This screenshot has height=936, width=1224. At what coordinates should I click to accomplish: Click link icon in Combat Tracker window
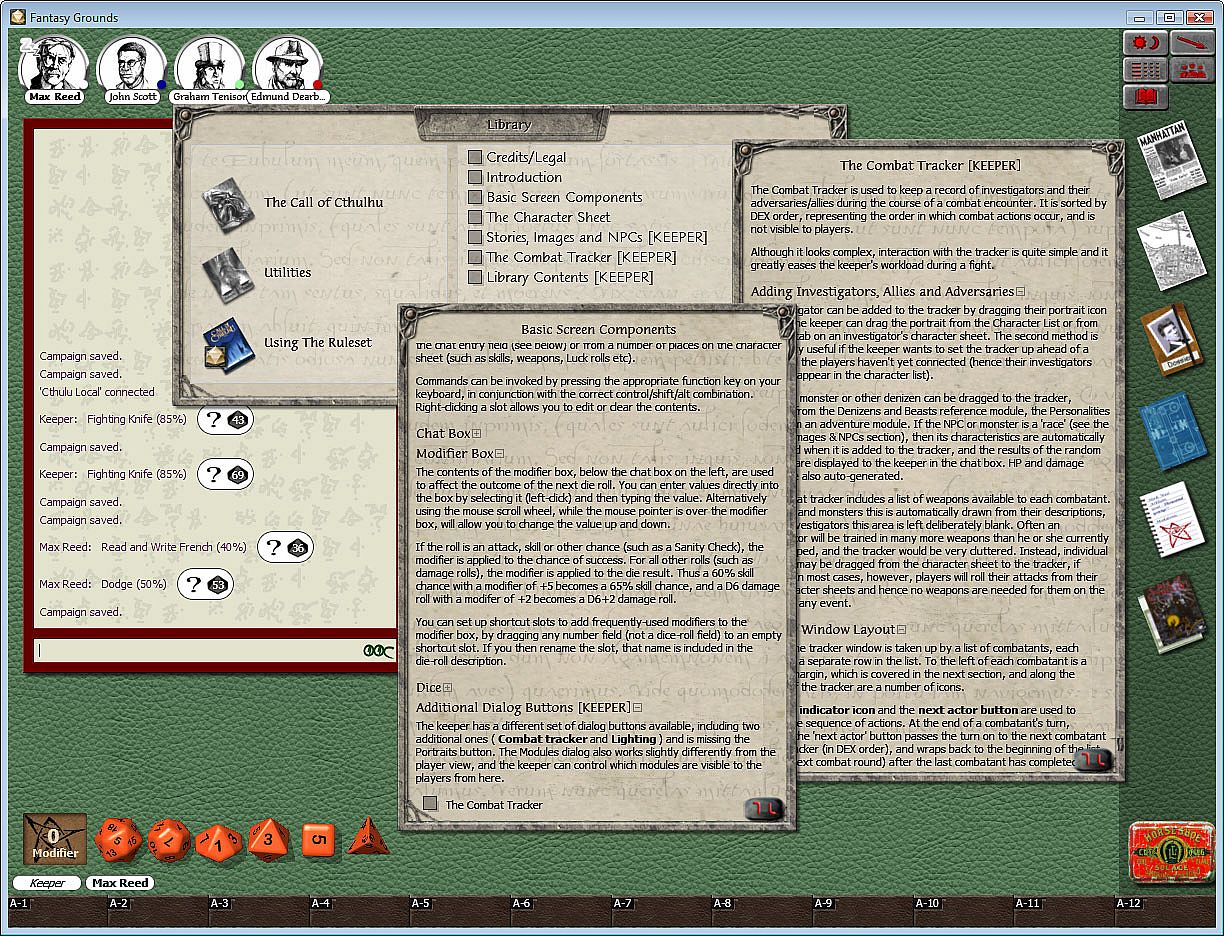point(1091,761)
